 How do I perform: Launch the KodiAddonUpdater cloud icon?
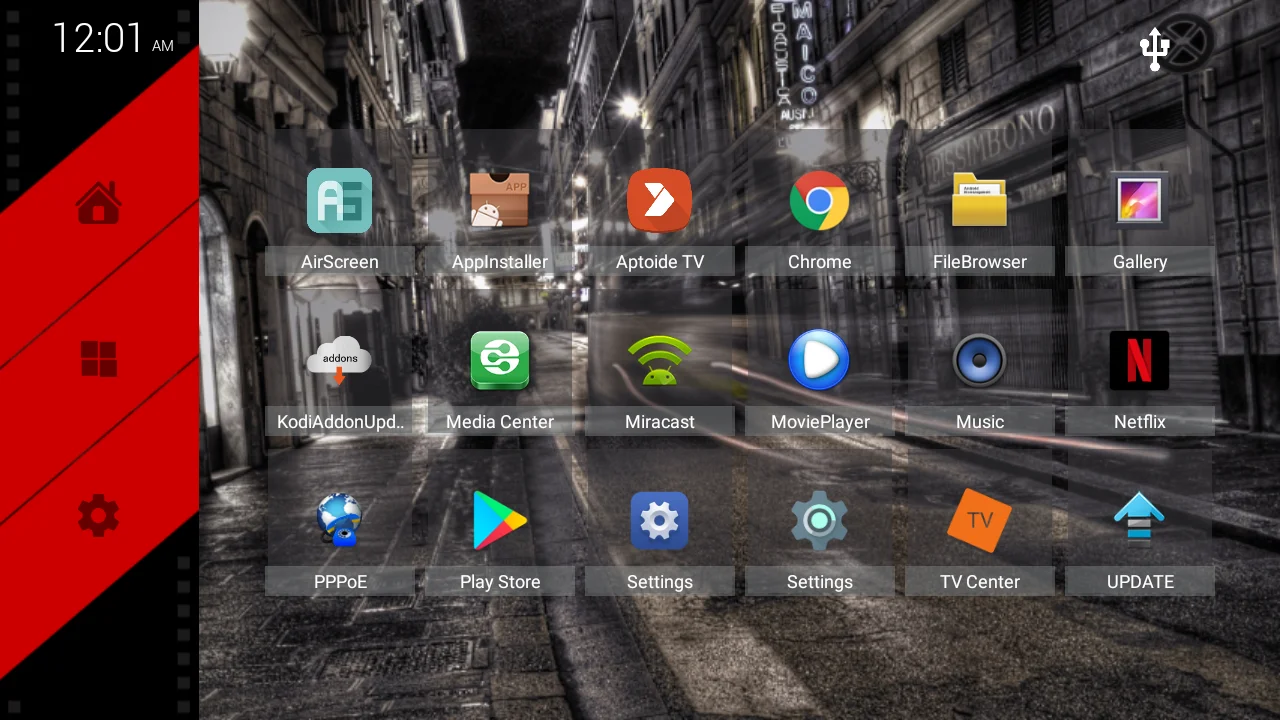pos(339,360)
